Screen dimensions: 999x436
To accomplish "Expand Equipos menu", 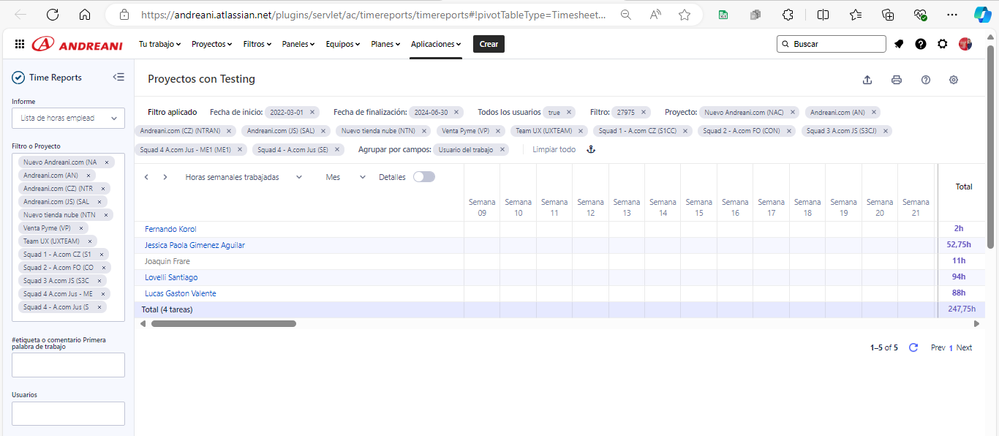I will pyautogui.click(x=343, y=44).
